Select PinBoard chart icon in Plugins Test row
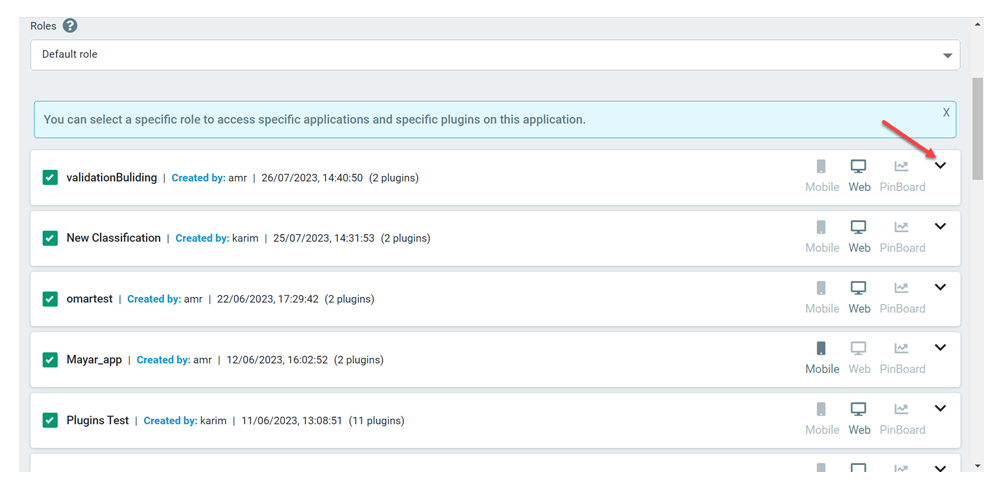 tap(901, 409)
